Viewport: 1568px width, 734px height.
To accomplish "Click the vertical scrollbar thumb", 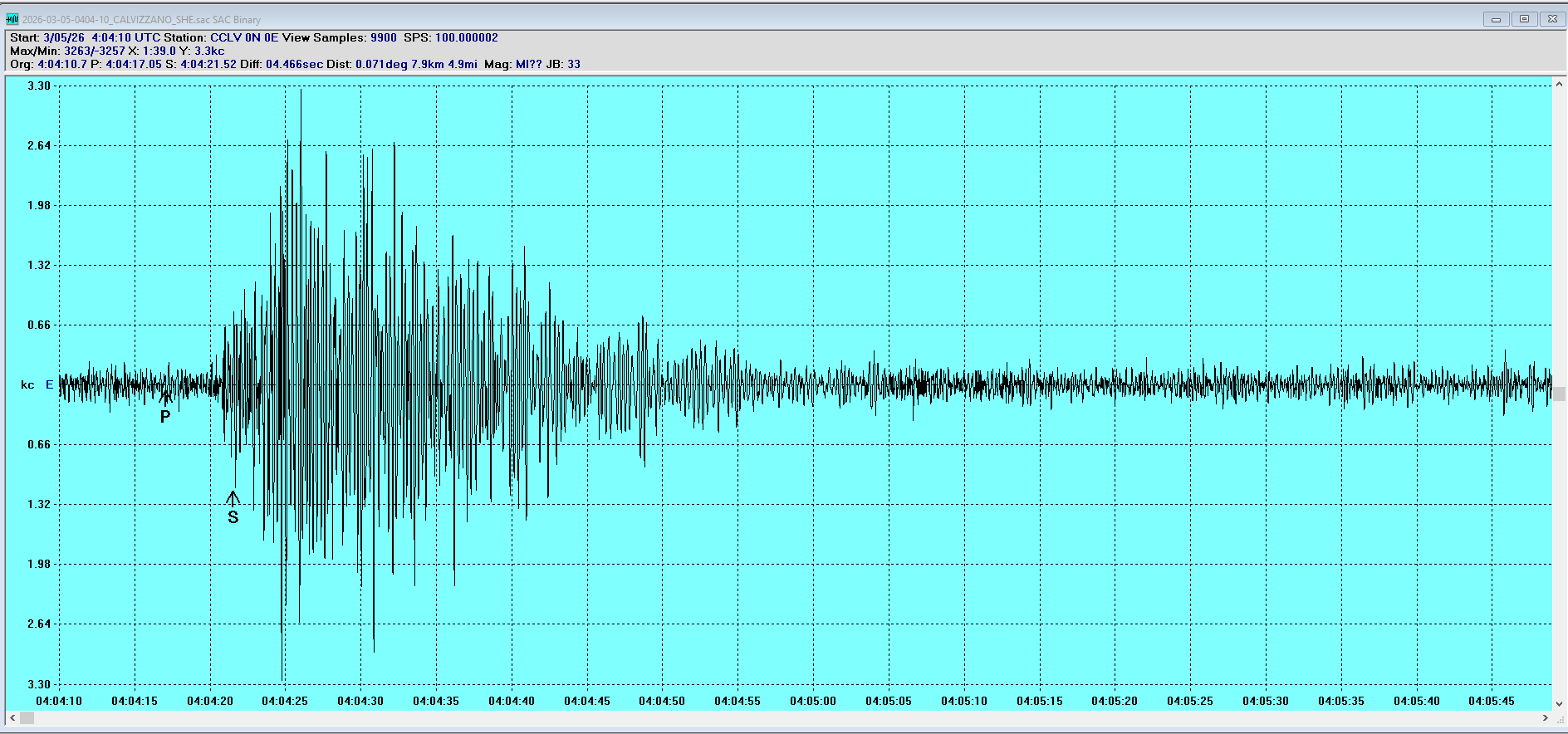I will 1559,394.
